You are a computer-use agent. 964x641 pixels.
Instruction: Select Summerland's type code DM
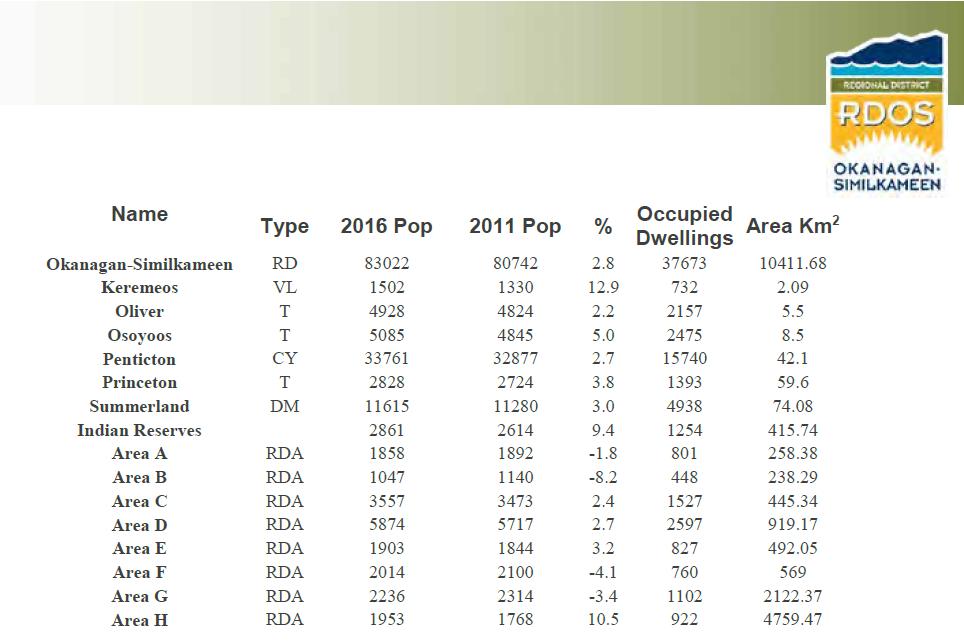(284, 407)
